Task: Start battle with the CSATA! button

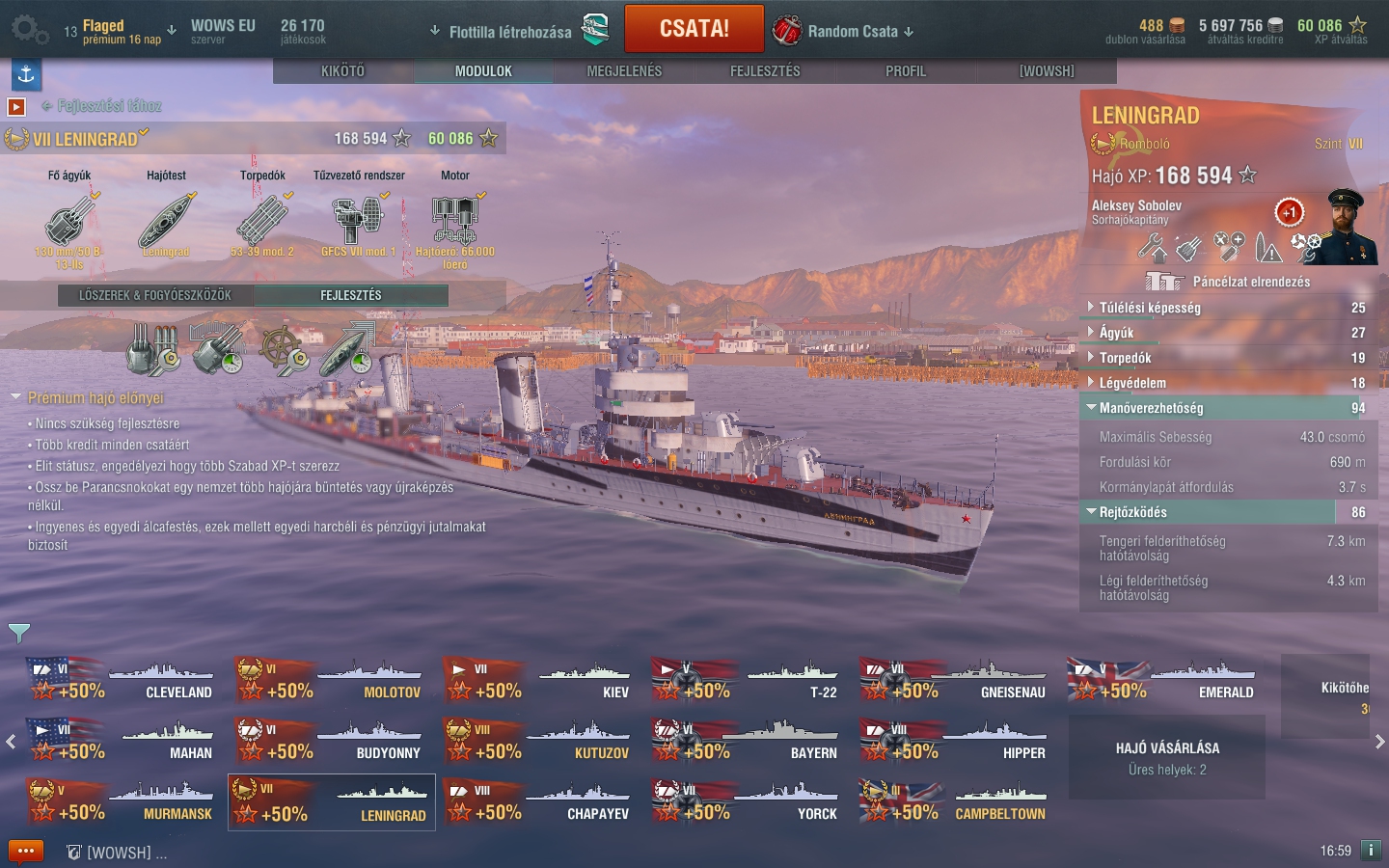Action: [694, 29]
